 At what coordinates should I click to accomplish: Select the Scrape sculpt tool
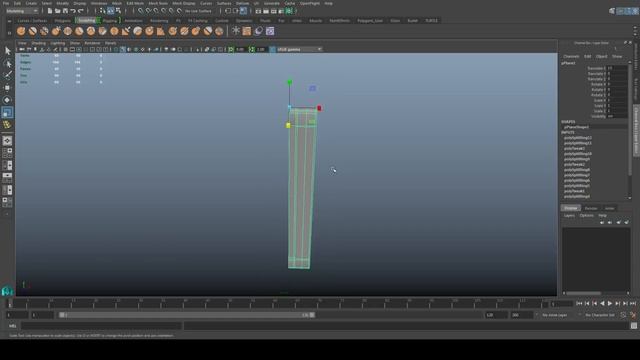point(149,31)
